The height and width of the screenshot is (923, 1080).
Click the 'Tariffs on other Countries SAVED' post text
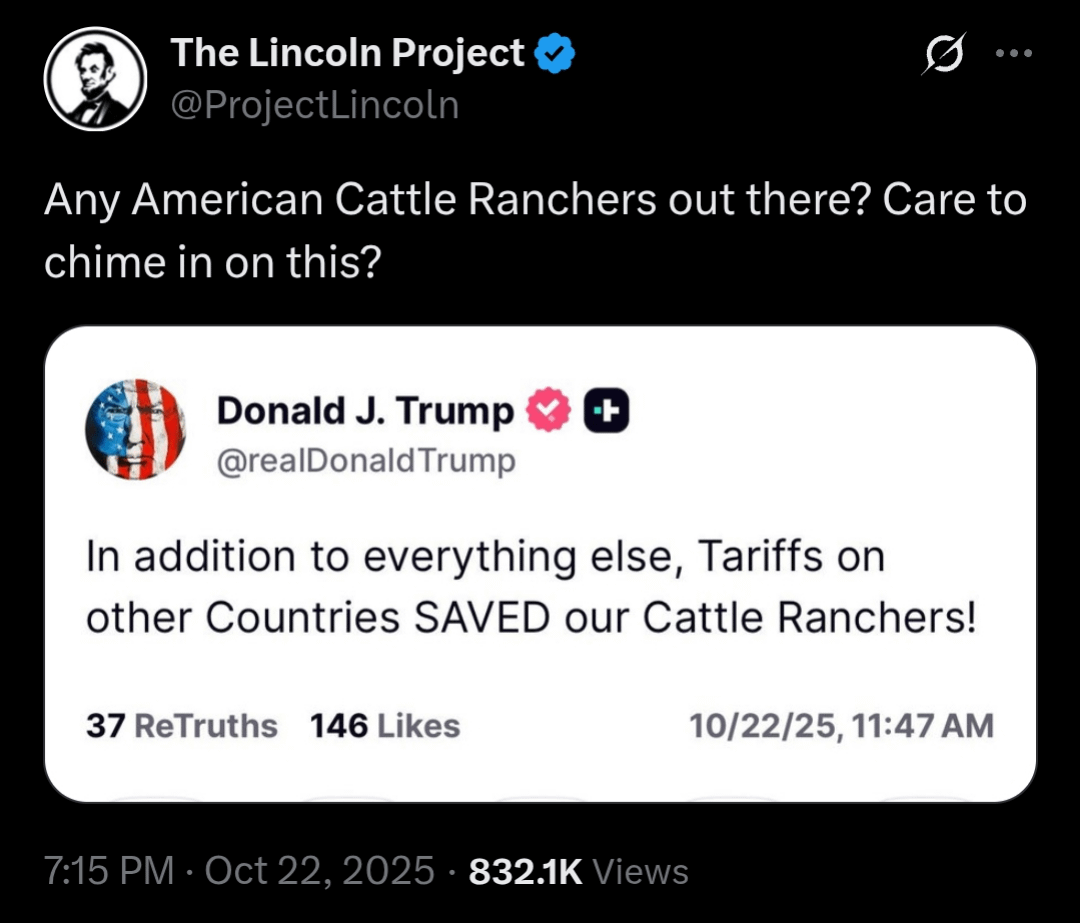(x=530, y=587)
